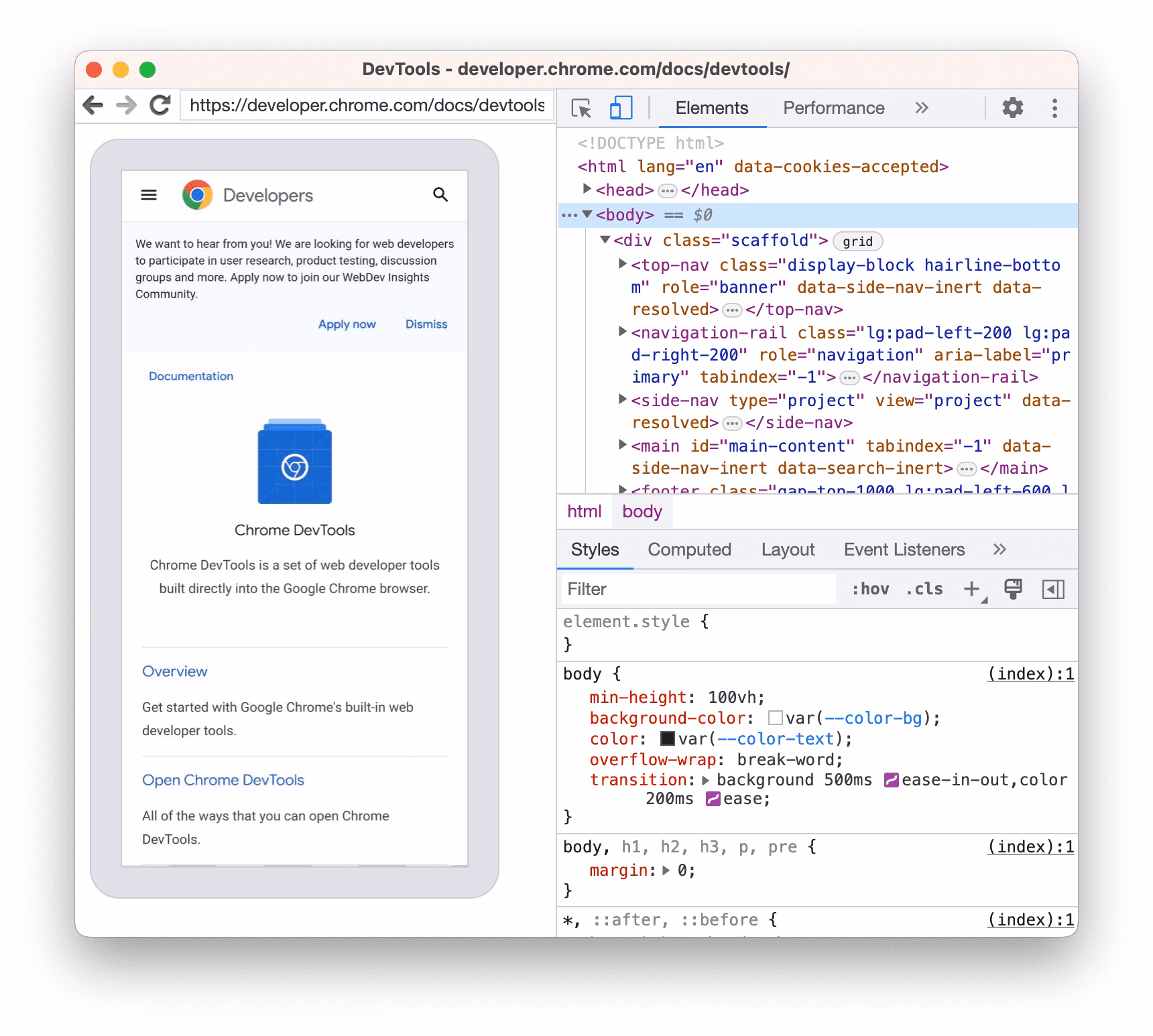1153x1036 pixels.
Task: Open the hamburger navigation menu
Action: [x=148, y=195]
